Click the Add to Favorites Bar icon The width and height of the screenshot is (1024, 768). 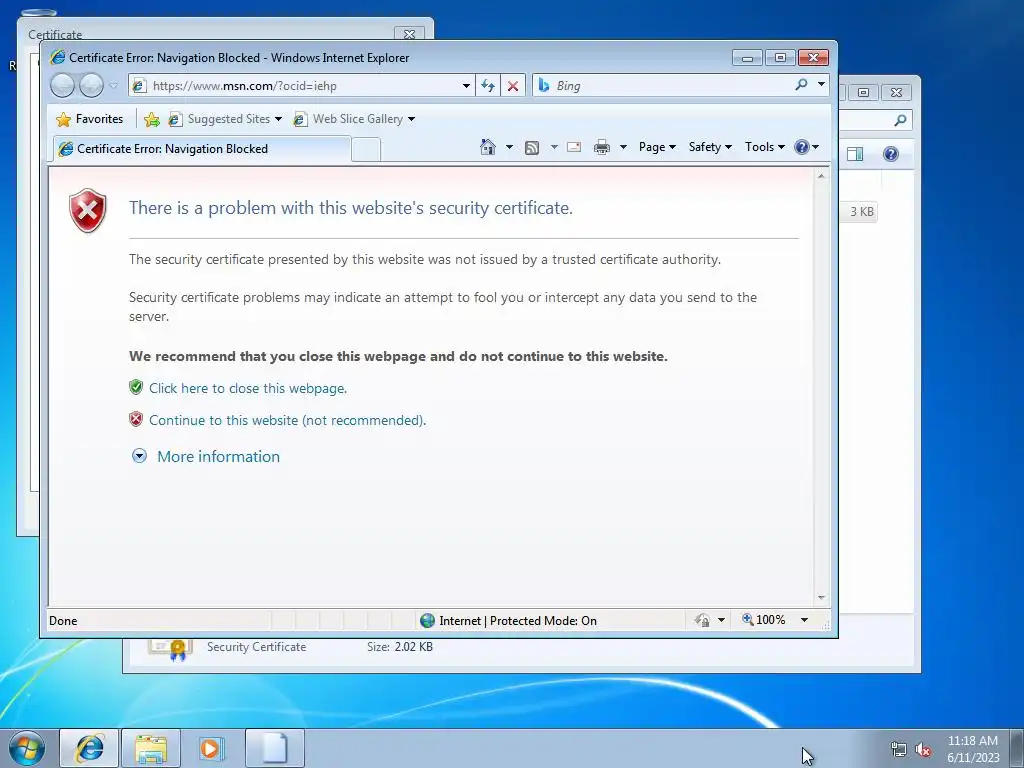[x=152, y=120]
